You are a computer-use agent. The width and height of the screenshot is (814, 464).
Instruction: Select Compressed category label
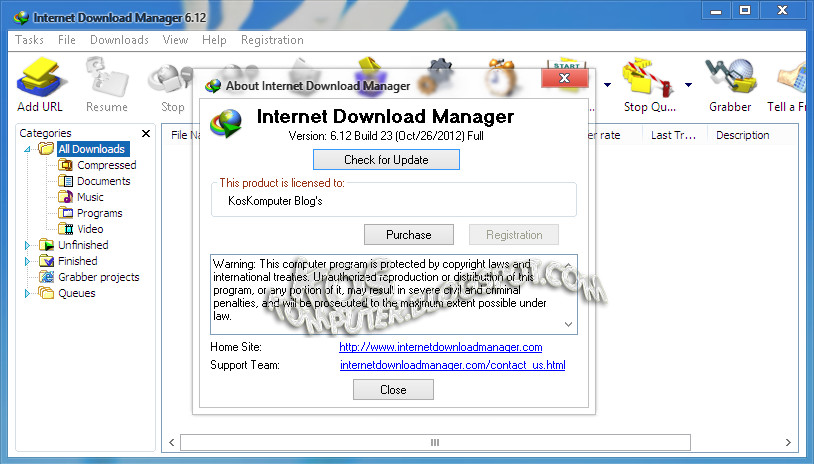pyautogui.click(x=106, y=165)
